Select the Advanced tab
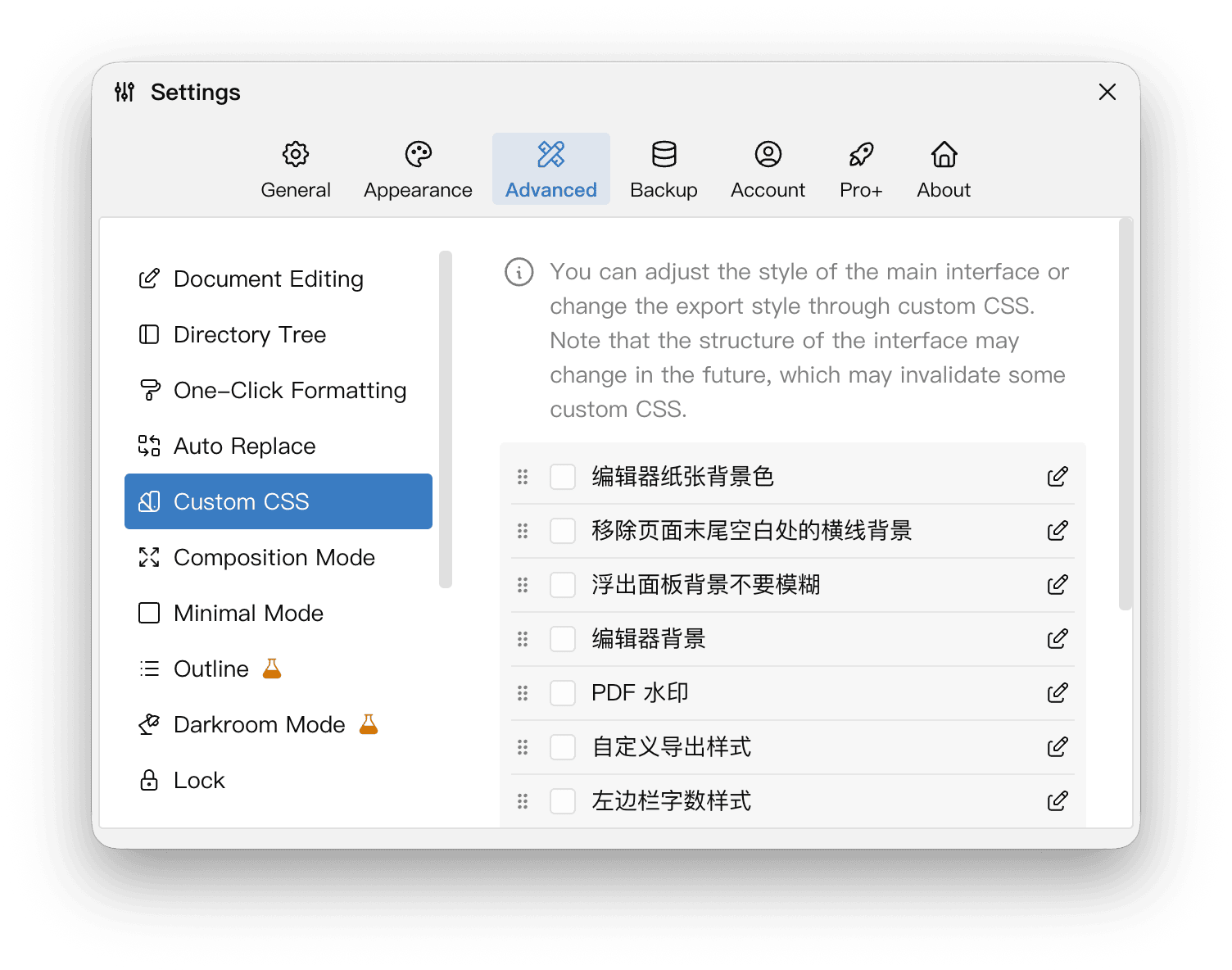The width and height of the screenshot is (1232, 970). tap(551, 170)
